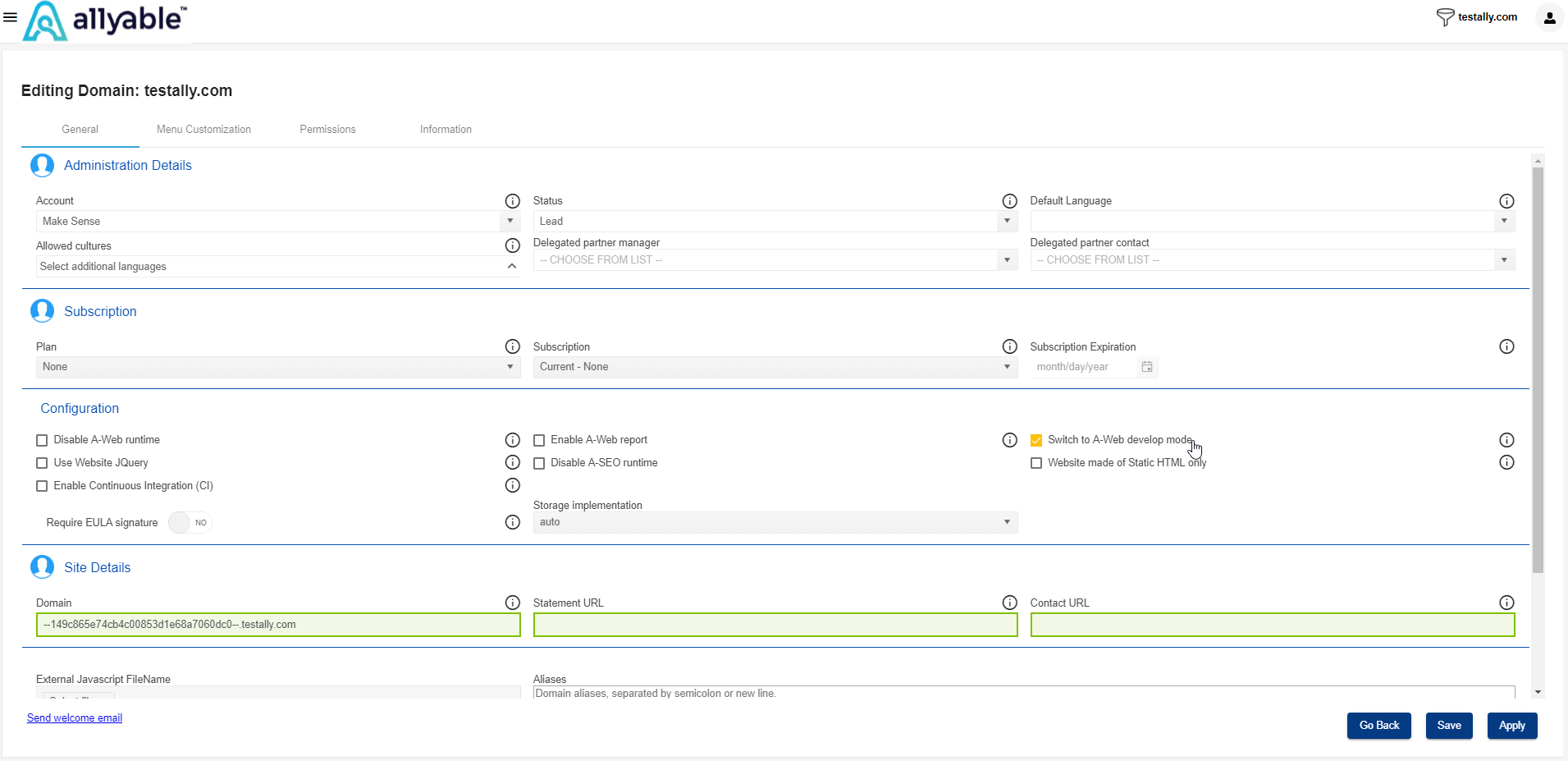Open the Storage implementation dropdown
Screen dimensions: 1568x761
coord(775,522)
